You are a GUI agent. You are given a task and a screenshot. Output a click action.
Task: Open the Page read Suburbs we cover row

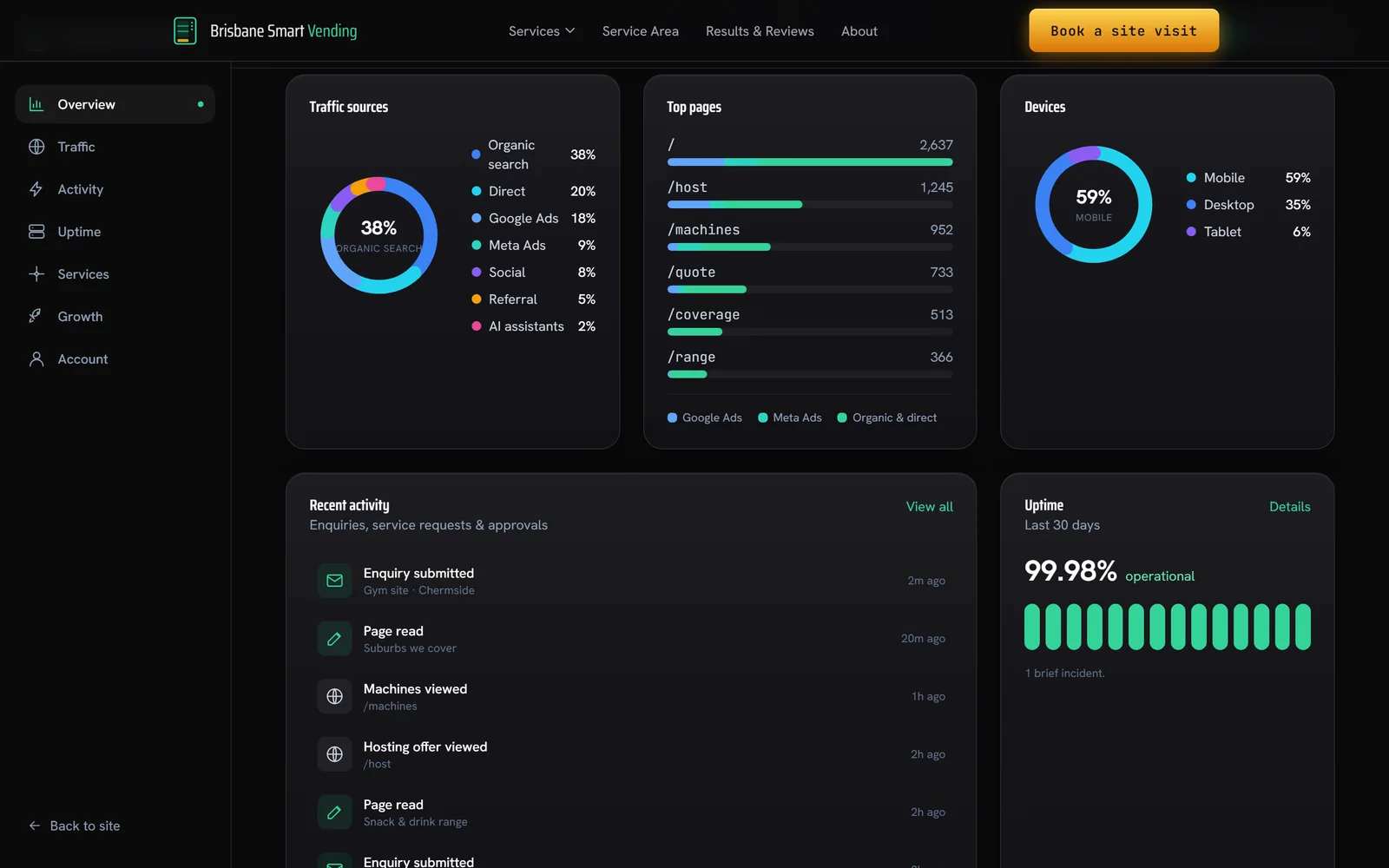point(631,639)
